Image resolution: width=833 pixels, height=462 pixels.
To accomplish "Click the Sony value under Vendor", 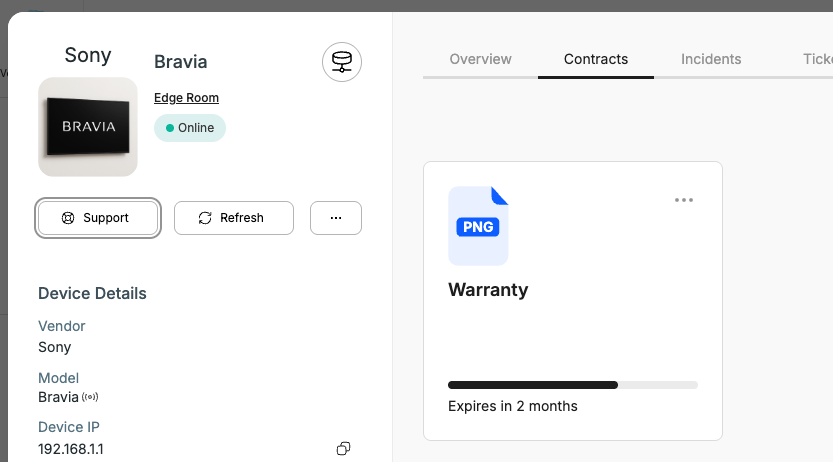I will 55,347.
